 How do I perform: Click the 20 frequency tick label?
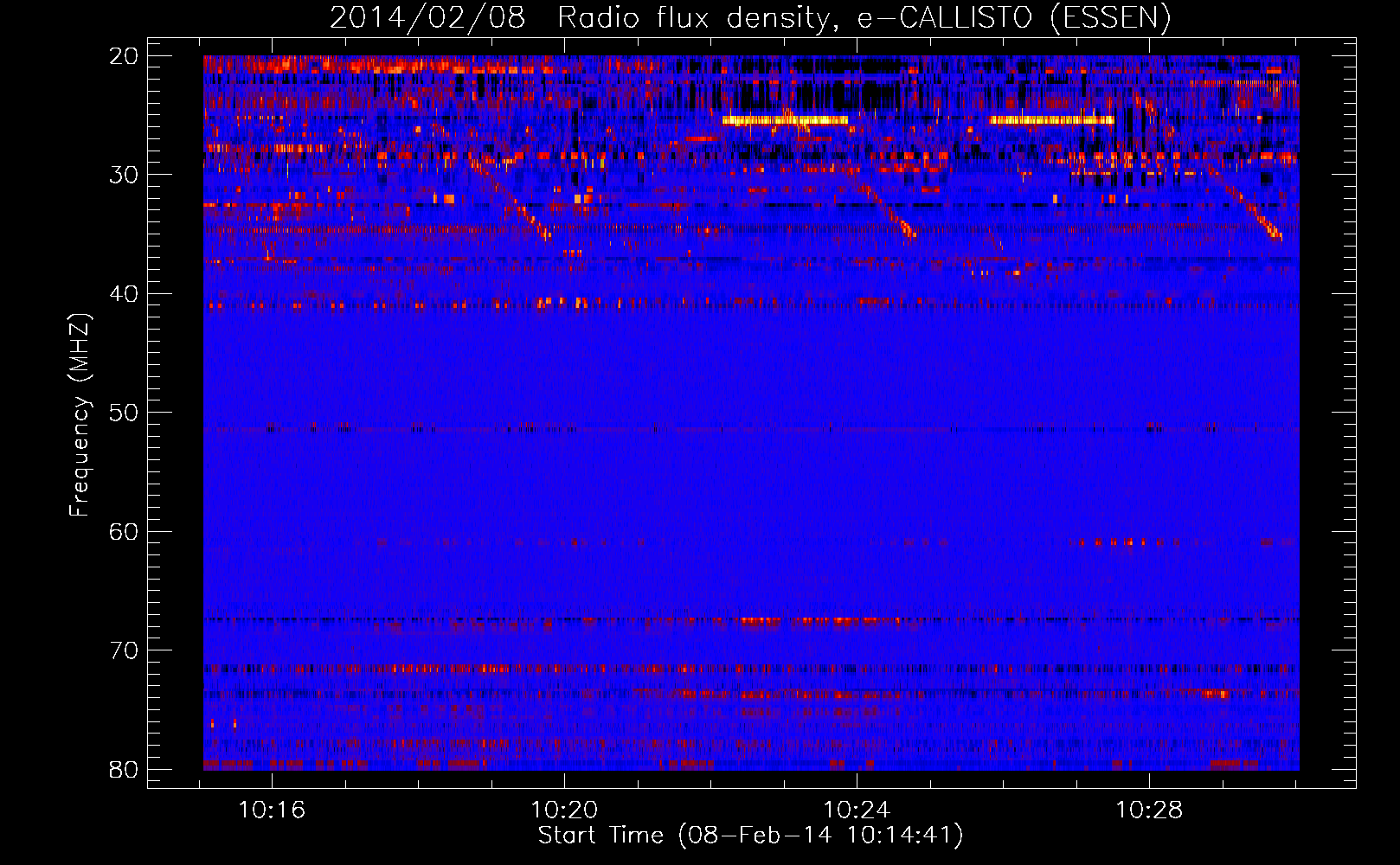tap(124, 56)
